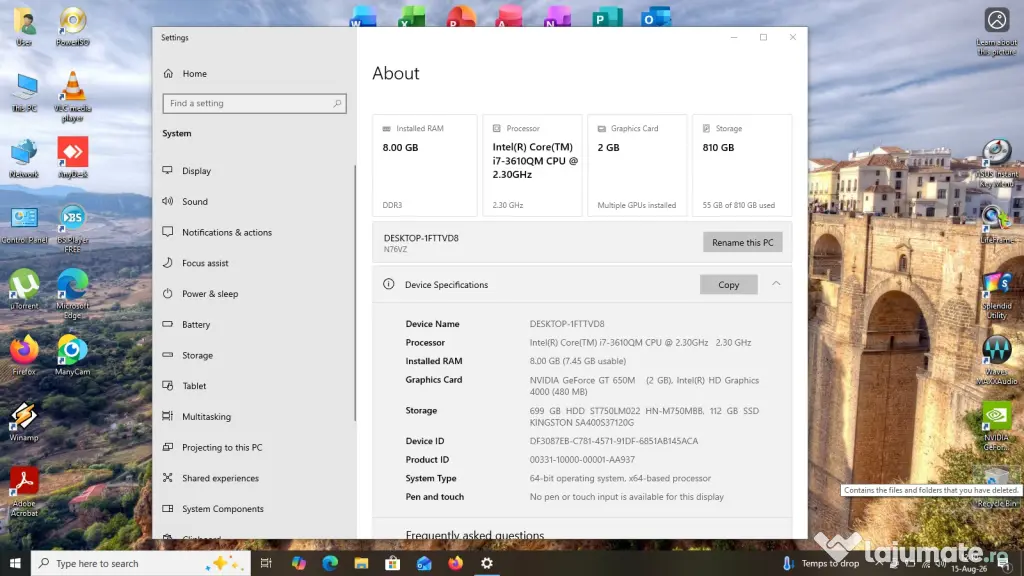Open the 'Learn about this picture' icon

997,31
